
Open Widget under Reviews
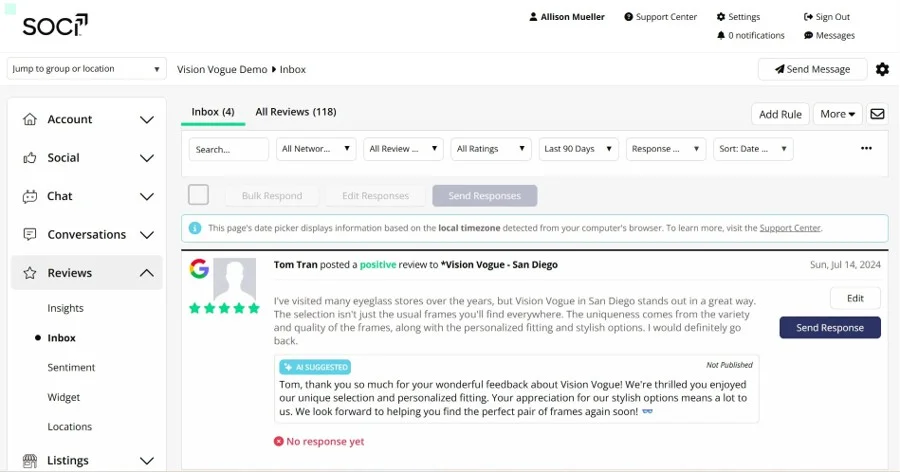pyautogui.click(x=64, y=397)
